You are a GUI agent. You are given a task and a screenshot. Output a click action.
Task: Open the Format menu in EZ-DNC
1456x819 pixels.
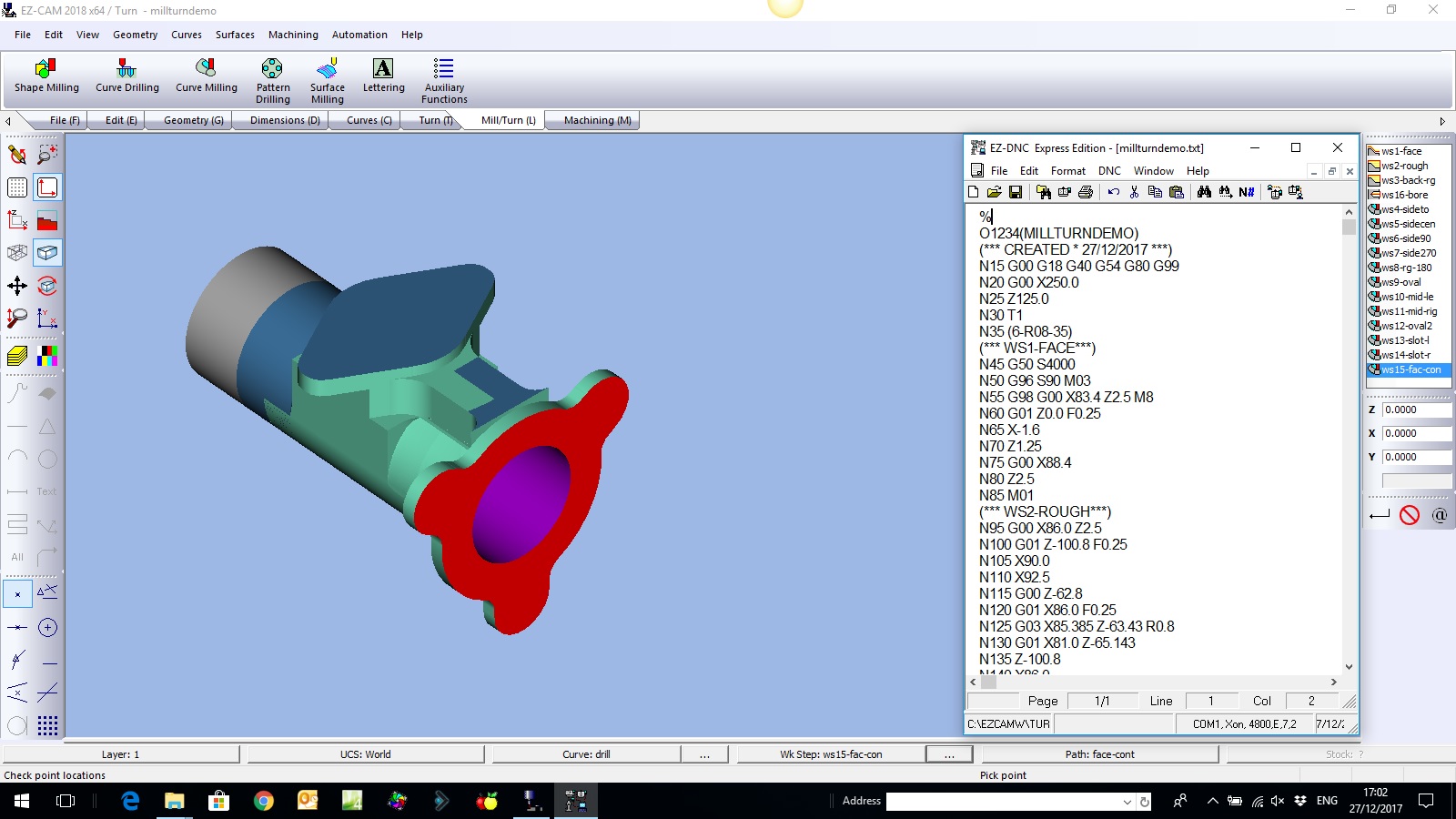(x=1067, y=171)
